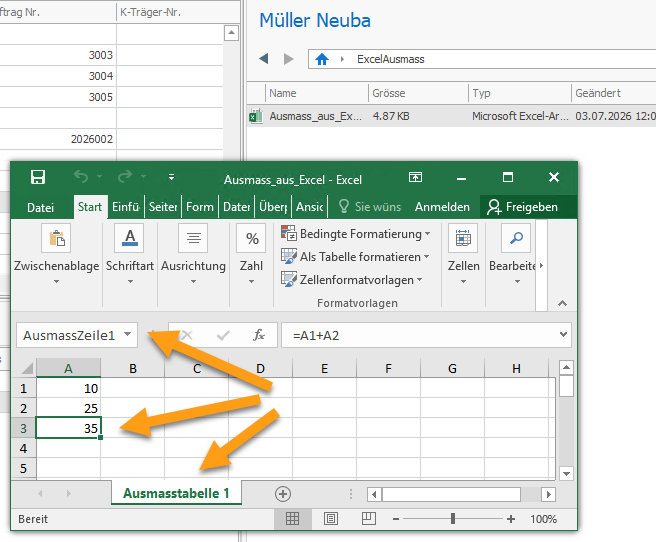Select the Ausmasstabelle 1 sheet tab
656x542 pixels.
coord(176,493)
